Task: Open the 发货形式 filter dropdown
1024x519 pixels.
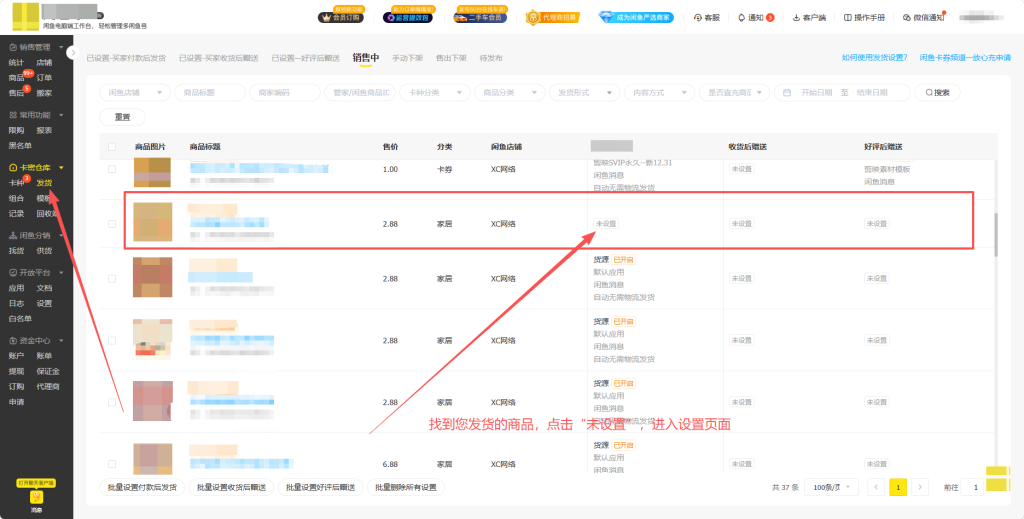Action: pos(584,93)
